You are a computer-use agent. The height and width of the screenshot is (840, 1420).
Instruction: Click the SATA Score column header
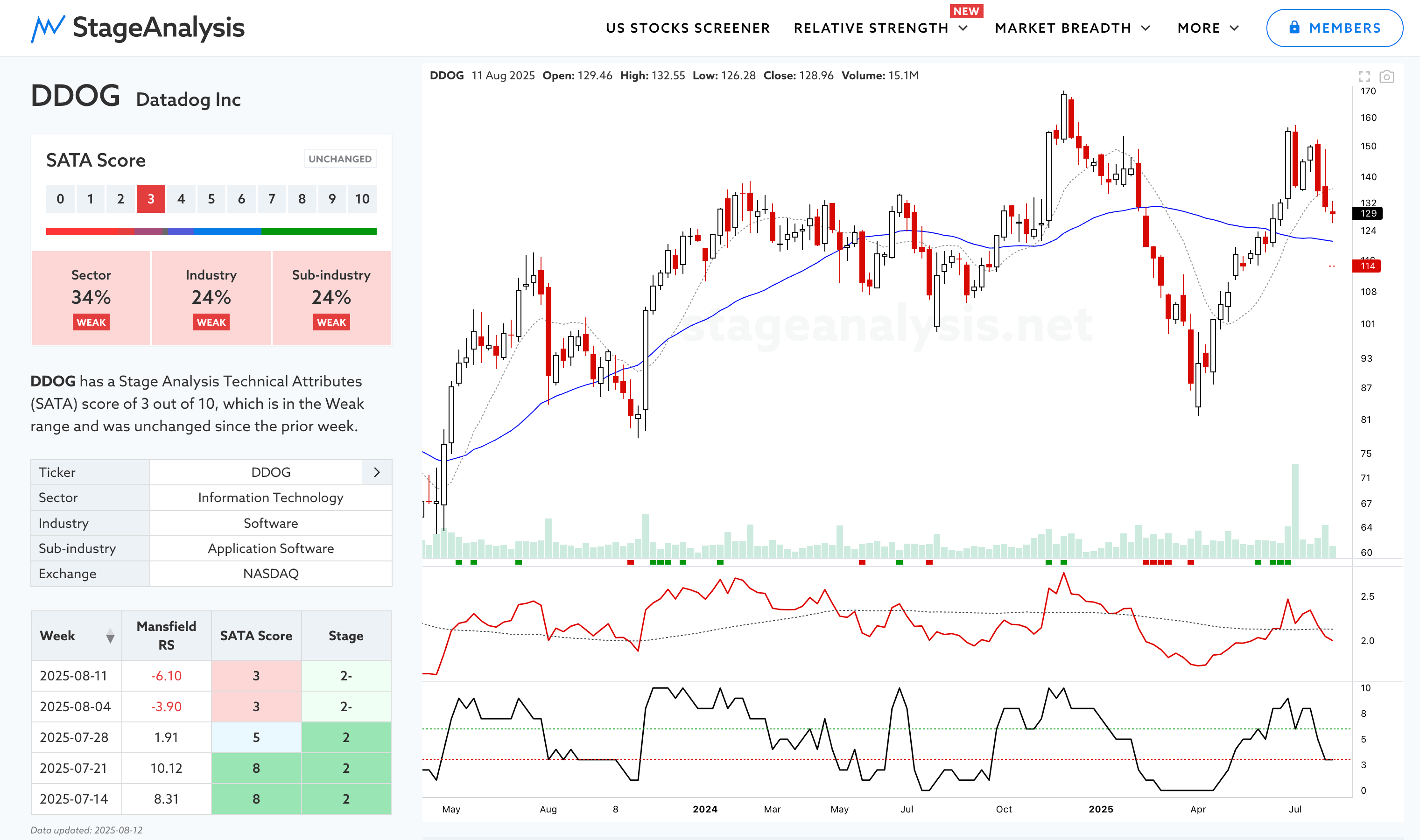tap(256, 636)
